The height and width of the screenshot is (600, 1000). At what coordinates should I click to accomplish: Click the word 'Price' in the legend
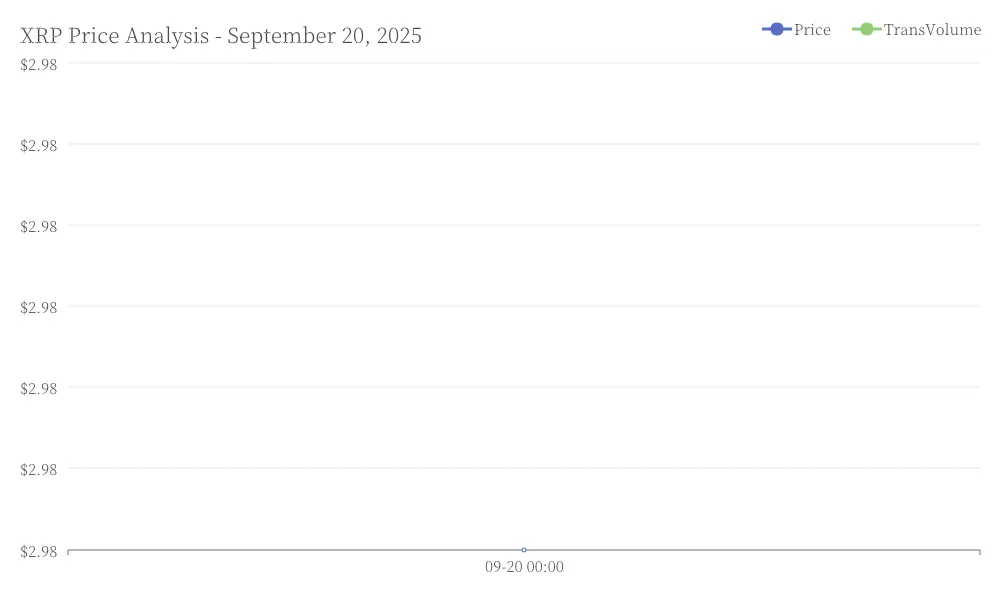tap(812, 30)
